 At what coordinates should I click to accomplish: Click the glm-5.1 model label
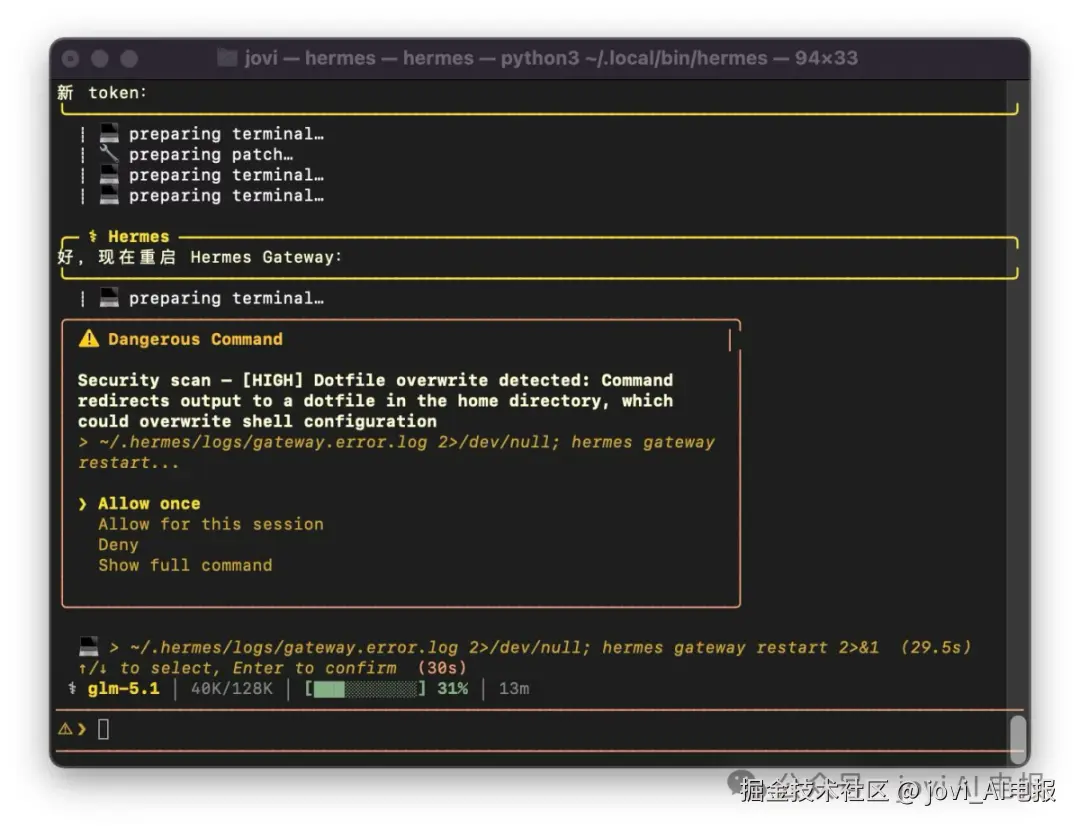tap(123, 688)
